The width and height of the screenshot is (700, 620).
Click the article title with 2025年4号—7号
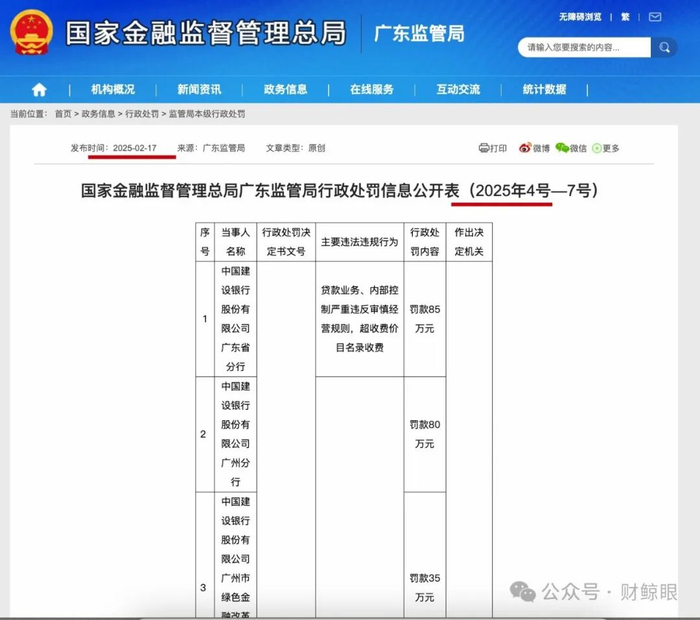[x=339, y=191]
